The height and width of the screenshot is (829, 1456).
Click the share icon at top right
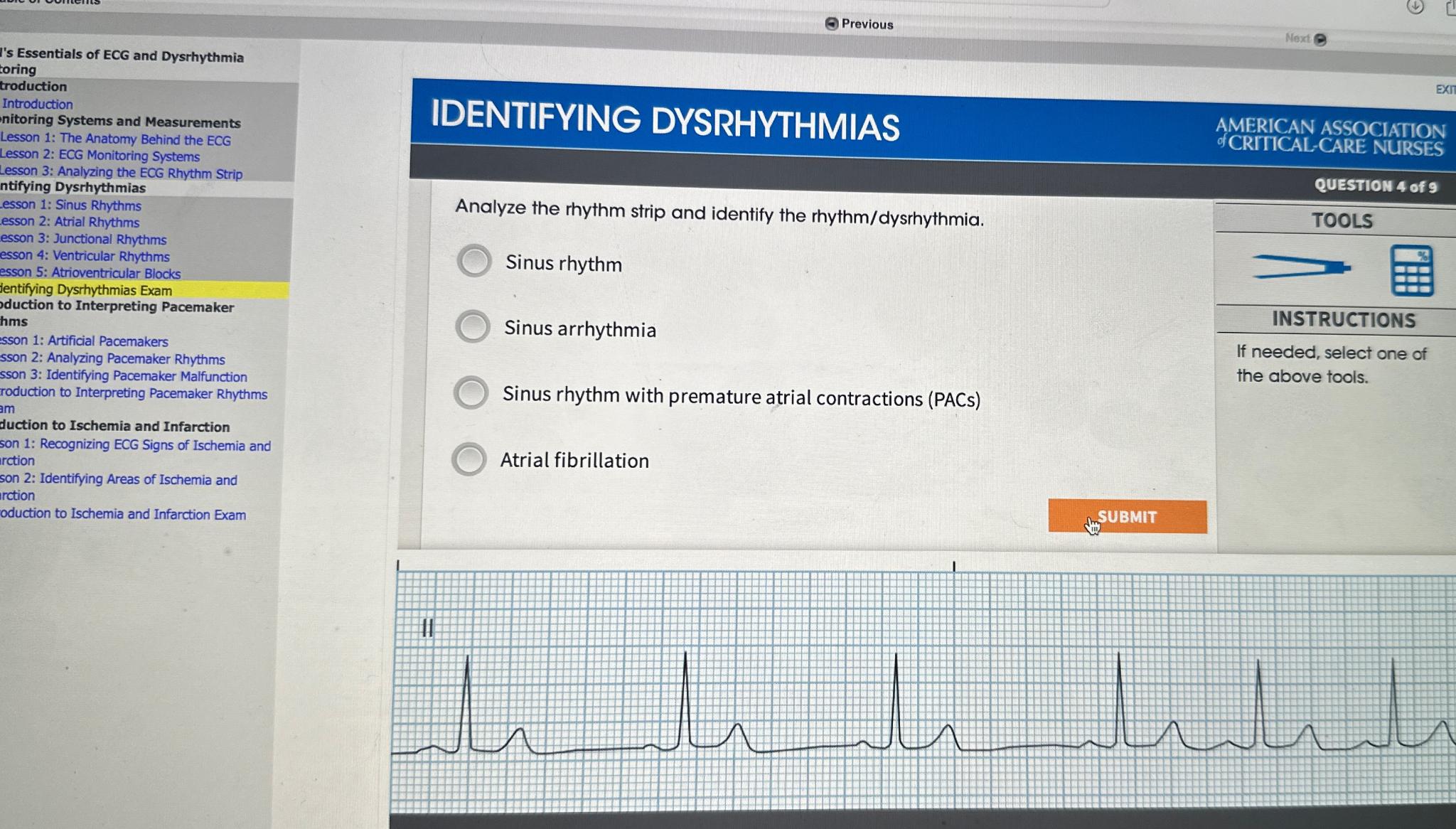coord(1450,7)
